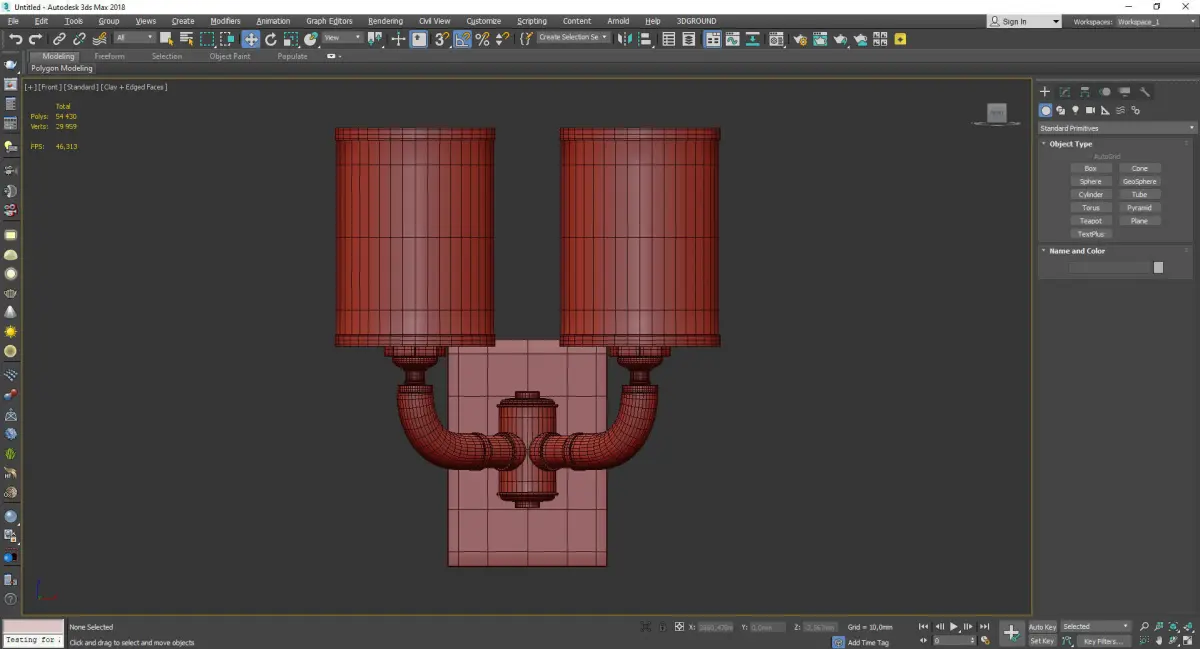Pick the Rectangular Selection Region tool
Image resolution: width=1200 pixels, height=649 pixels.
tap(207, 39)
